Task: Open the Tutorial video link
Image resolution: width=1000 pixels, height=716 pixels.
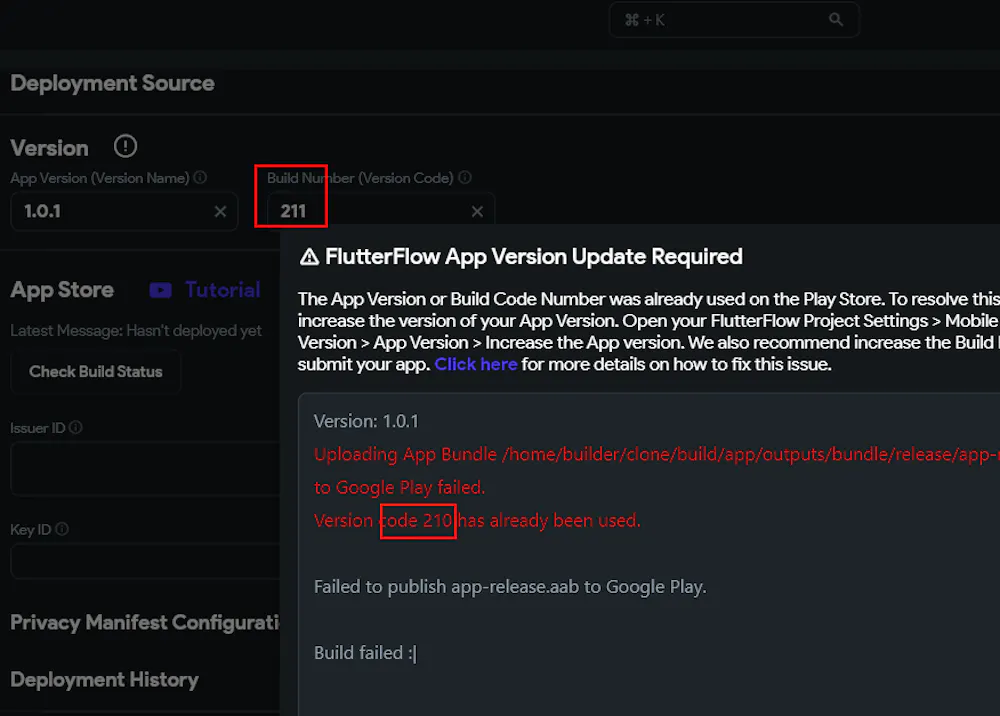Action: [222, 290]
